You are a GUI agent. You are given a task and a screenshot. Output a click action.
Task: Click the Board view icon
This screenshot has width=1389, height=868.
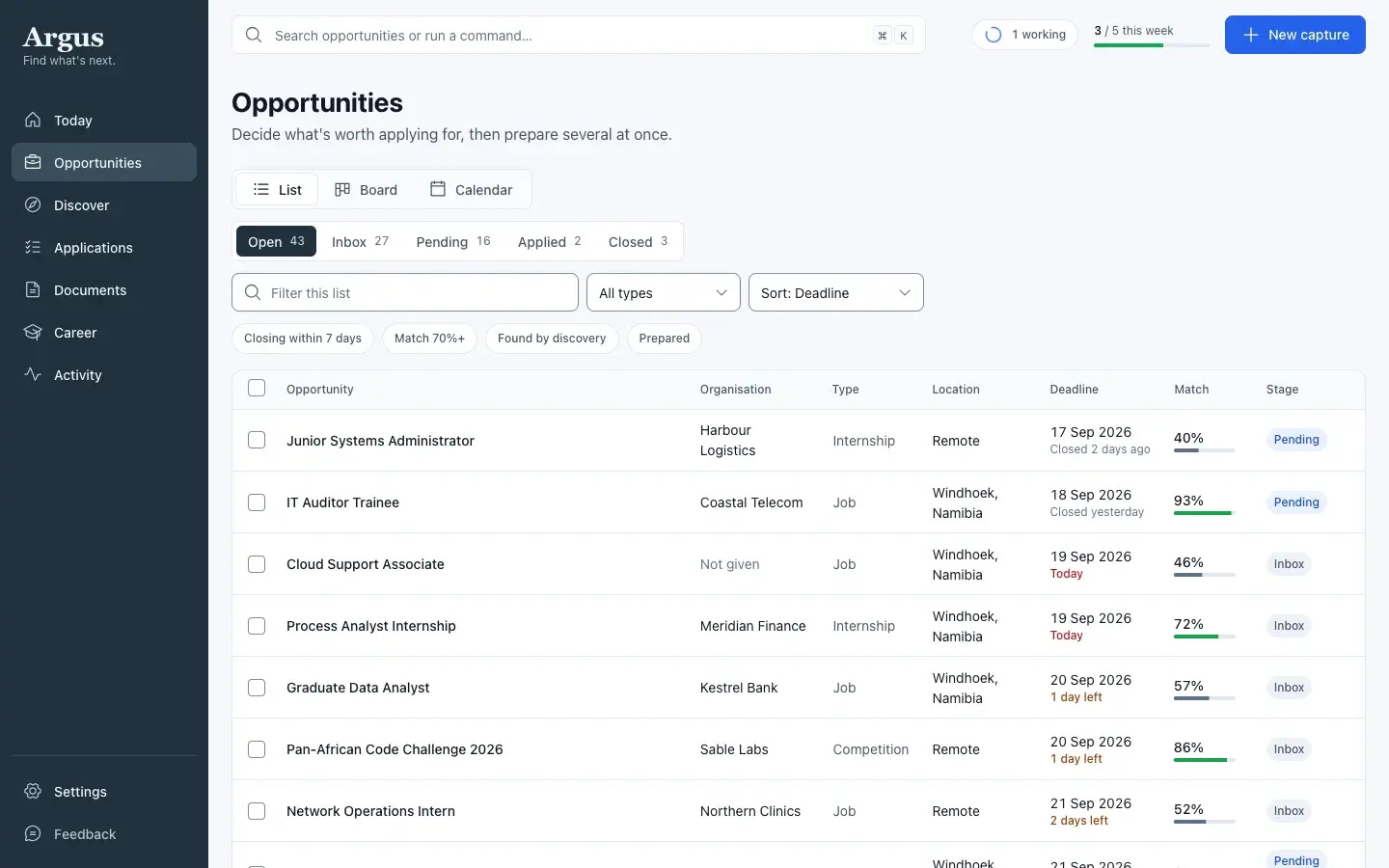click(342, 189)
